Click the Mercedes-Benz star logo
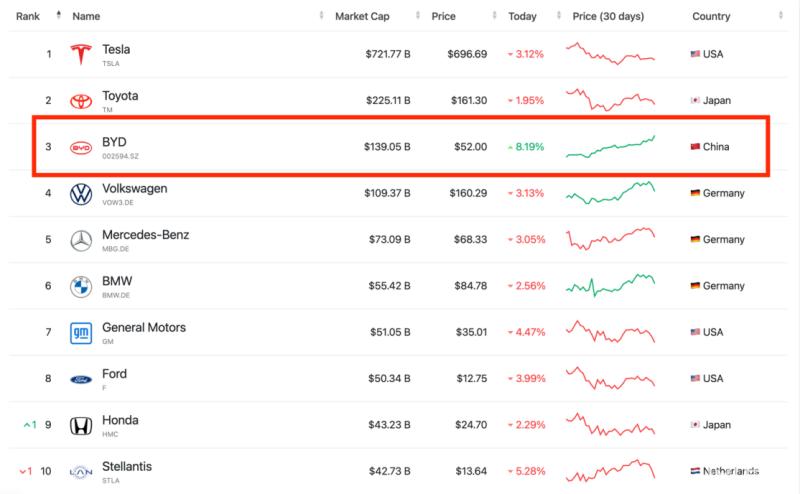 [81, 240]
